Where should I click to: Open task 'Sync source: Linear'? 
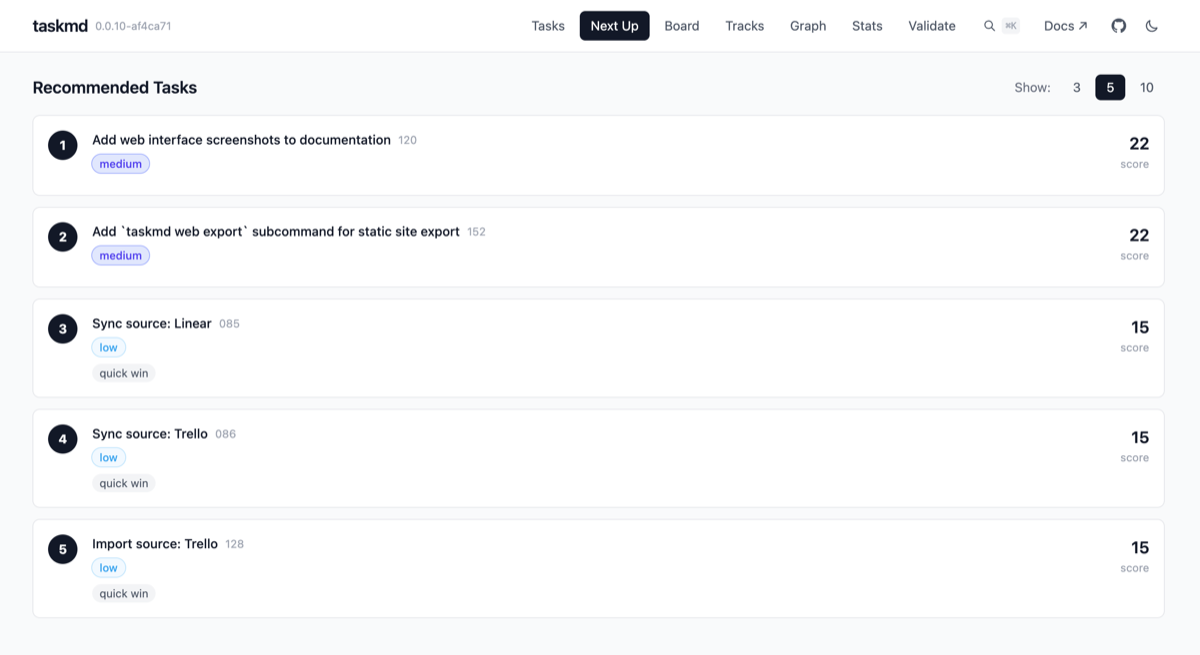click(x=150, y=323)
